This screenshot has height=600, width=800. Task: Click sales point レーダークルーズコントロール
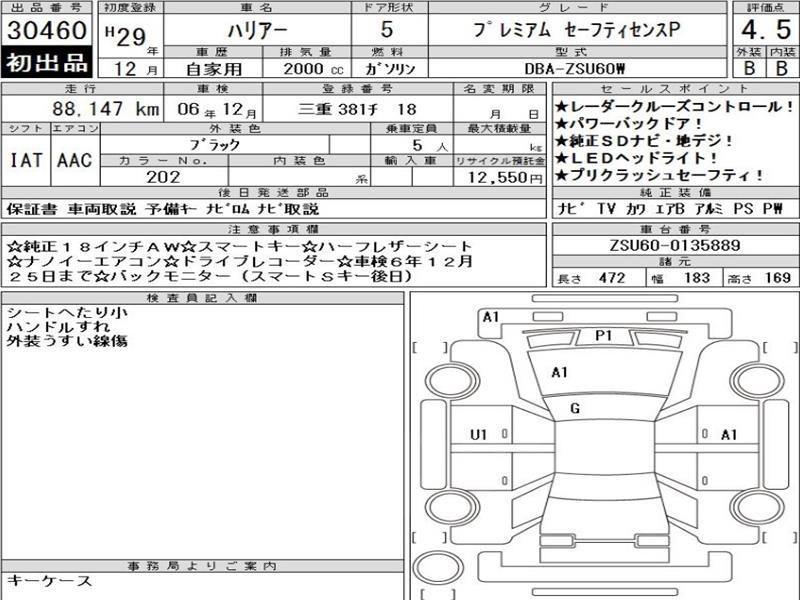[674, 107]
